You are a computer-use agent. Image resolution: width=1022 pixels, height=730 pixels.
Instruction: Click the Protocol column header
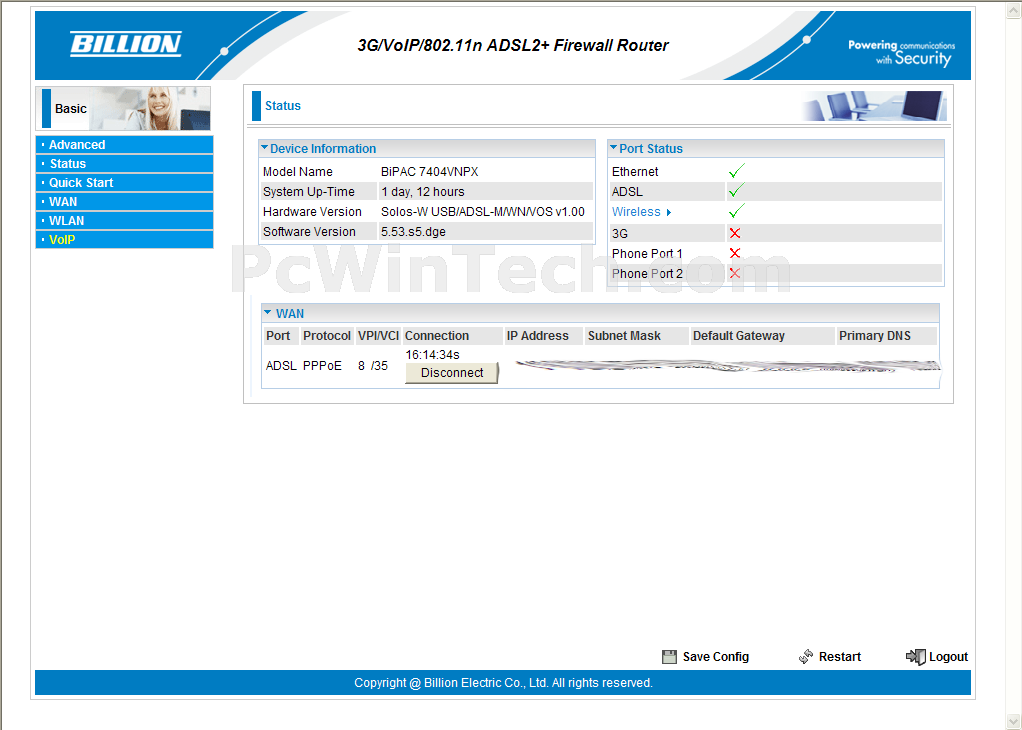[x=327, y=336]
